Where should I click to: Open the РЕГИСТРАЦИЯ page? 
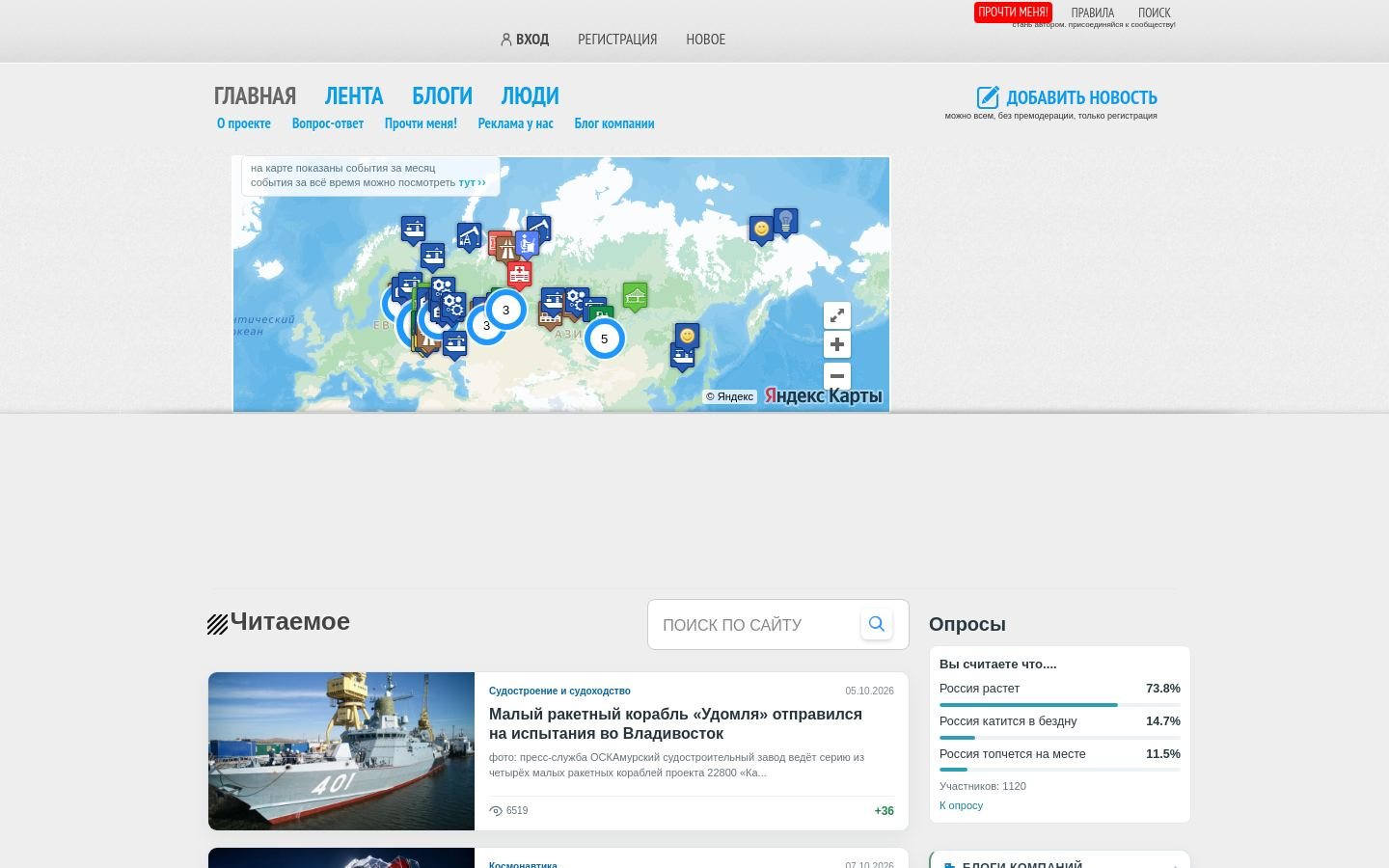[617, 40]
